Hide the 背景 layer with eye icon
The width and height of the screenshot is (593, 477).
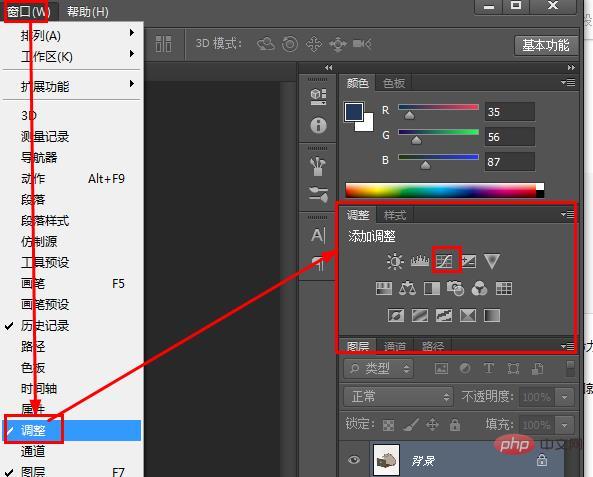point(354,460)
